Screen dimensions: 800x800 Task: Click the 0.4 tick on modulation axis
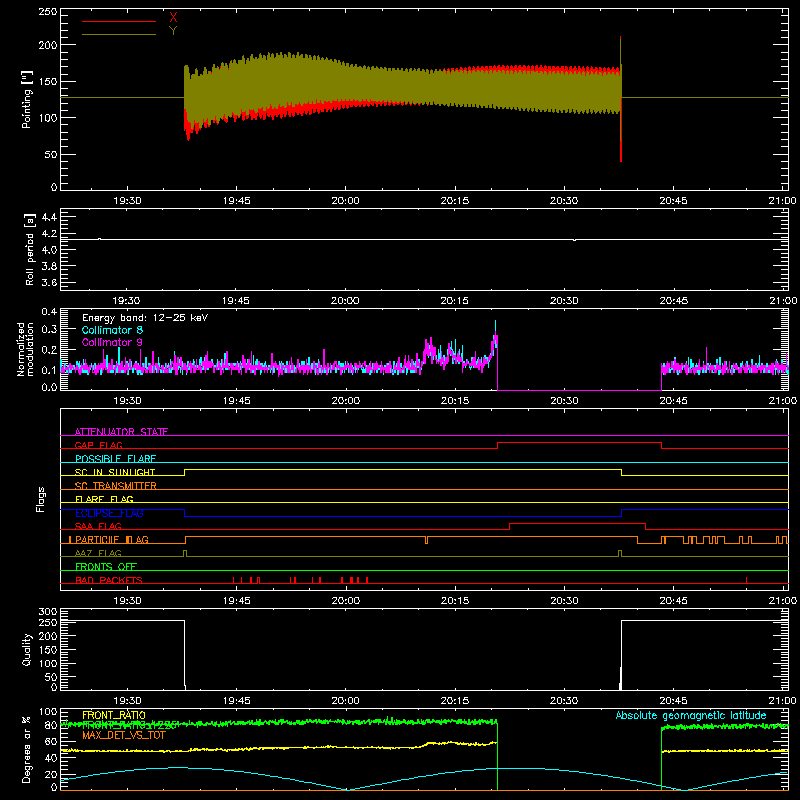click(x=49, y=312)
